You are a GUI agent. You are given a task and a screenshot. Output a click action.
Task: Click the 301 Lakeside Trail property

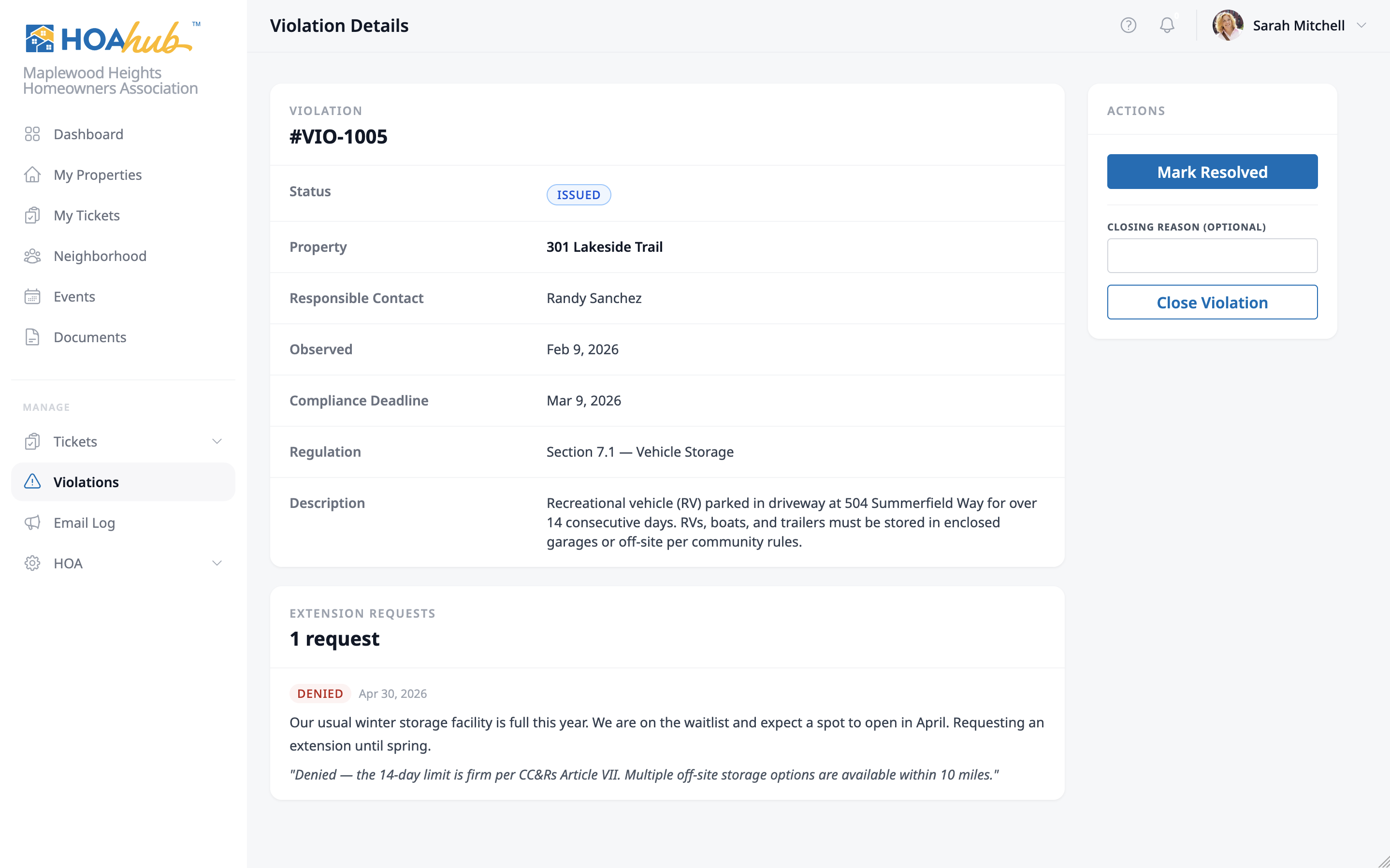[604, 247]
